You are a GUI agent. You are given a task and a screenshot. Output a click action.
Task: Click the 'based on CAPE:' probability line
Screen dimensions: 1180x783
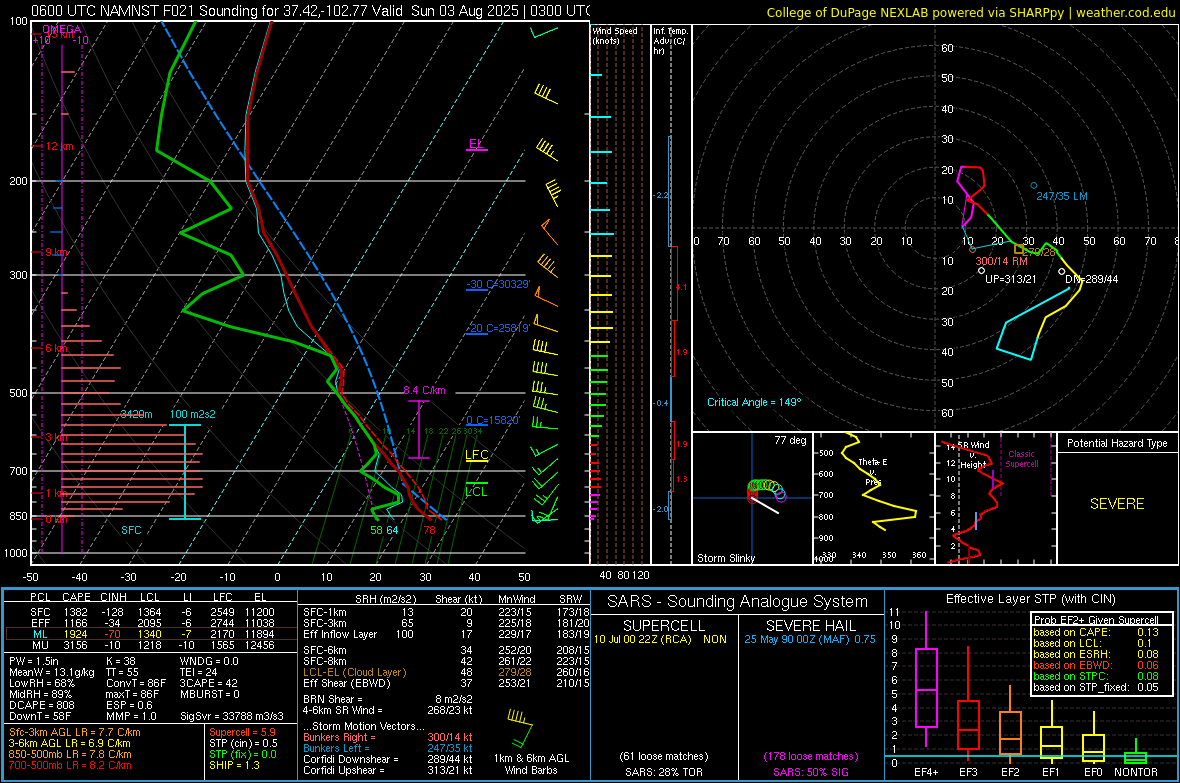pos(1095,632)
